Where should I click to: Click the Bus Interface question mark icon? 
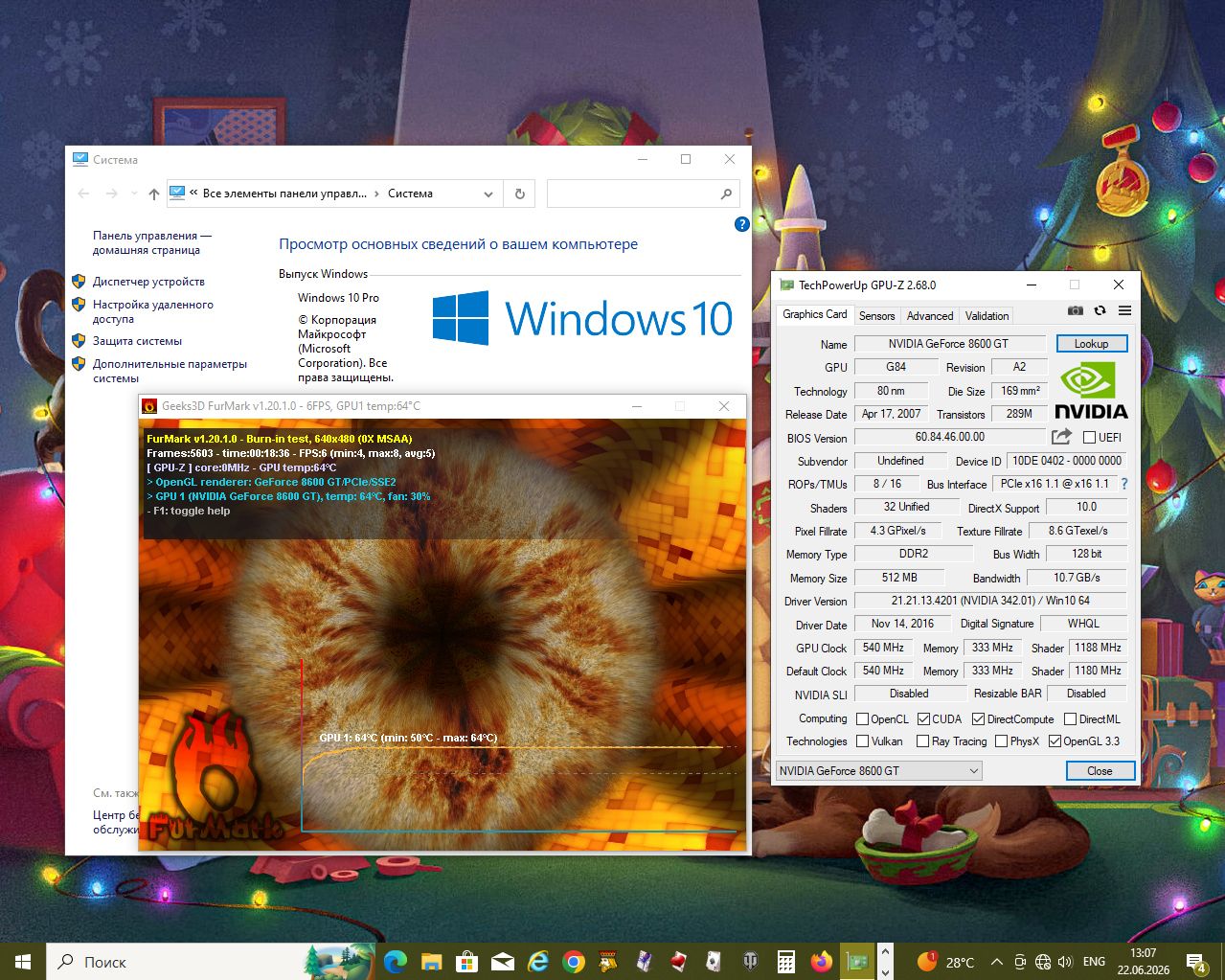(1124, 484)
